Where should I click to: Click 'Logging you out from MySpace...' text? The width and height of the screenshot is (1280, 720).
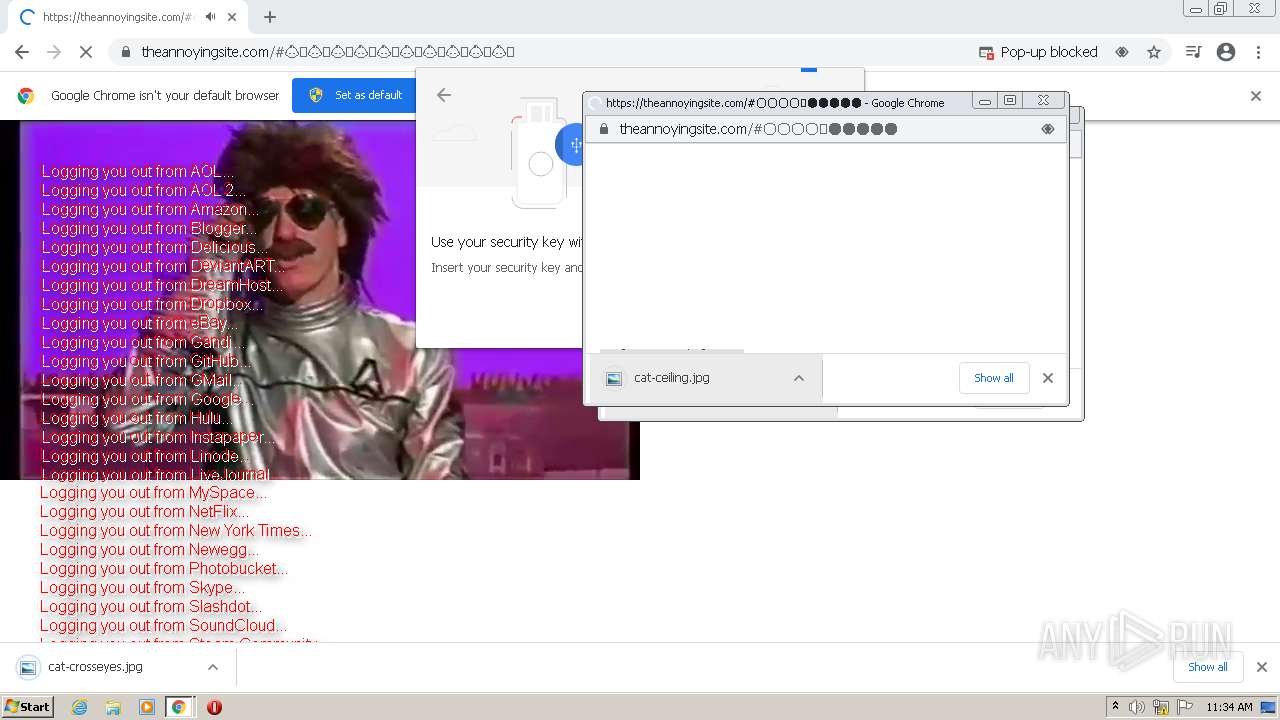coord(153,492)
